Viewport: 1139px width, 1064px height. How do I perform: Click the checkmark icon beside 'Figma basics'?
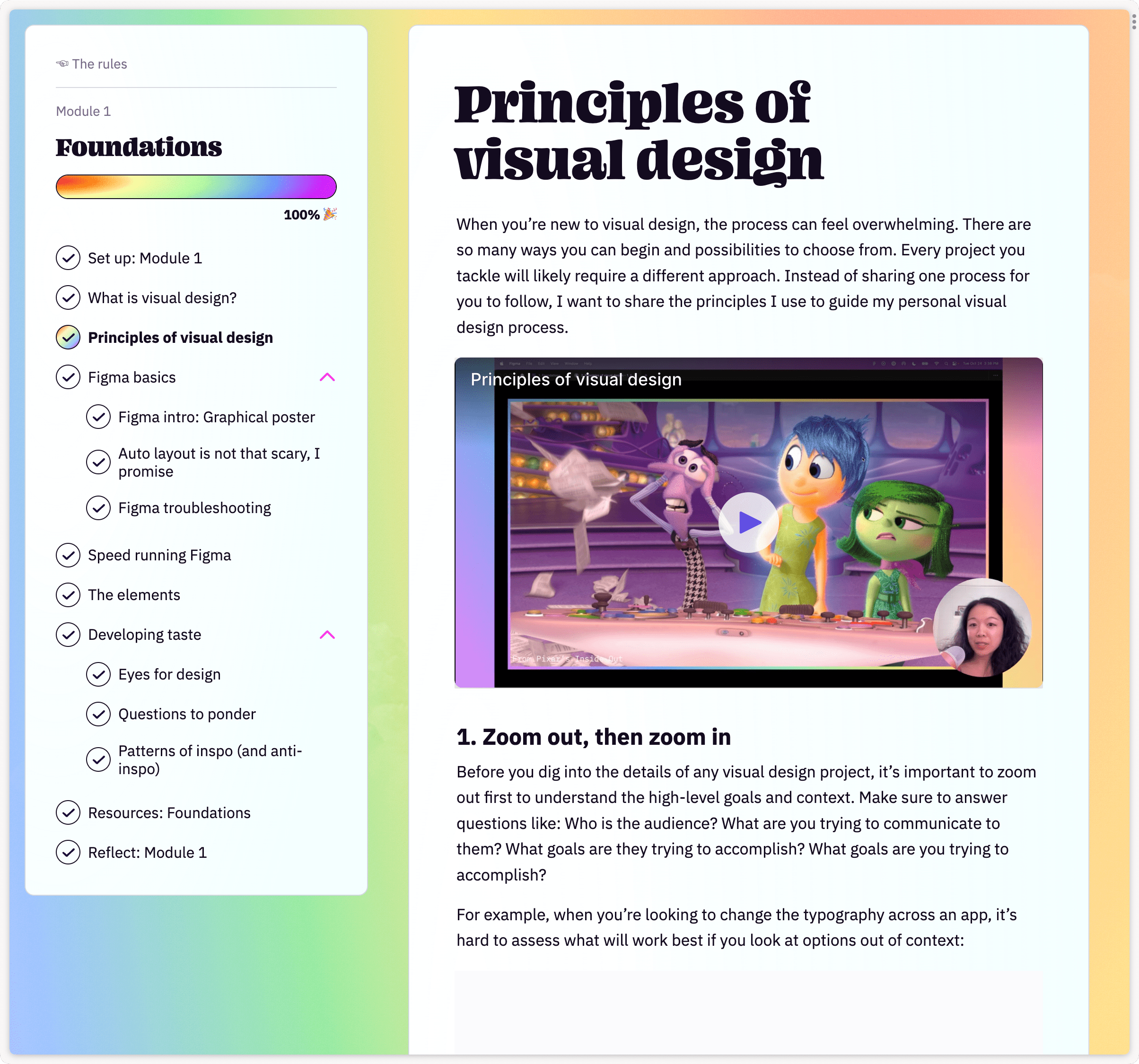coord(66,377)
